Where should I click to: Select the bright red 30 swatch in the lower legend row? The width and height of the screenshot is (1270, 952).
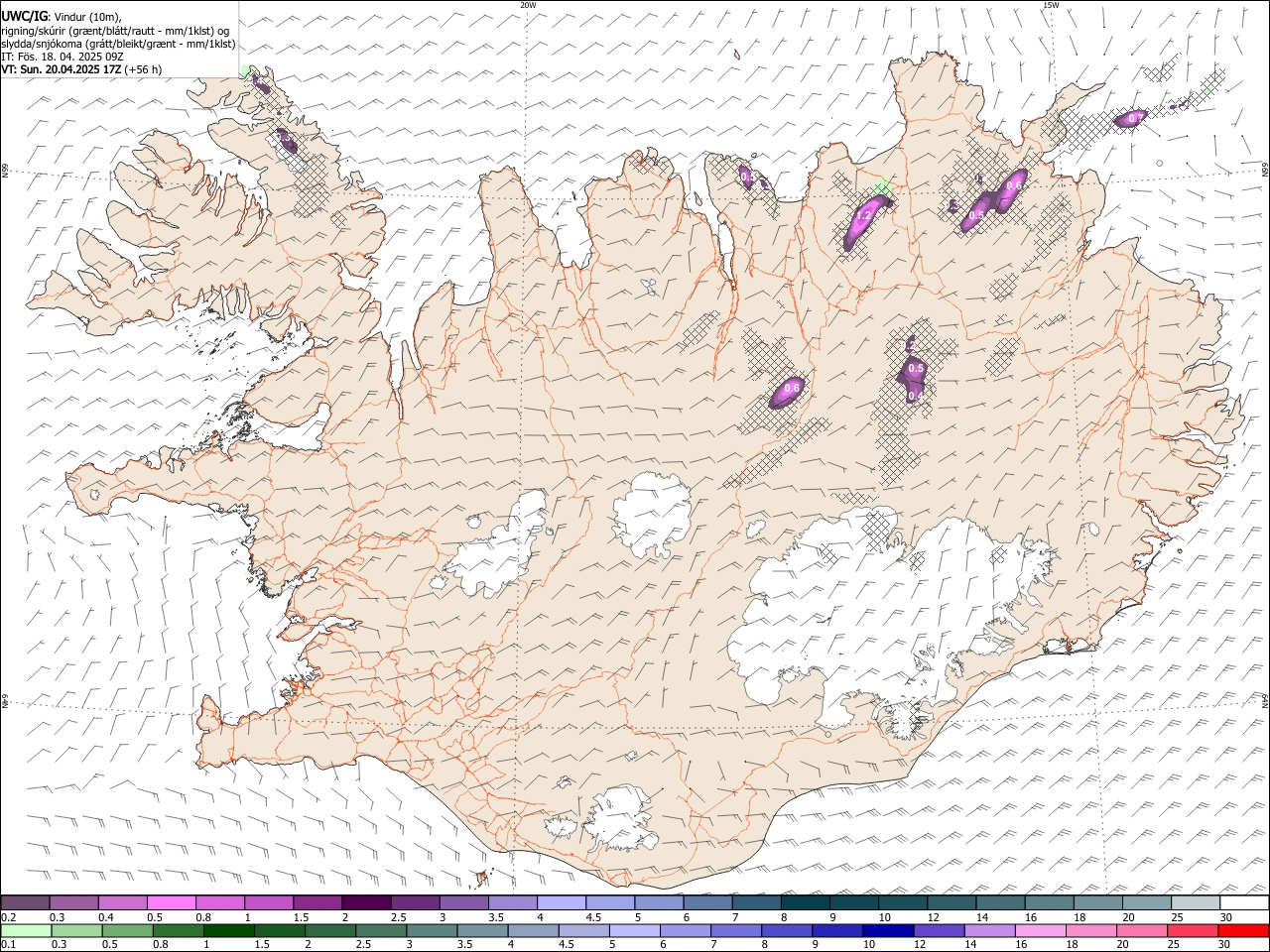coord(1243,931)
